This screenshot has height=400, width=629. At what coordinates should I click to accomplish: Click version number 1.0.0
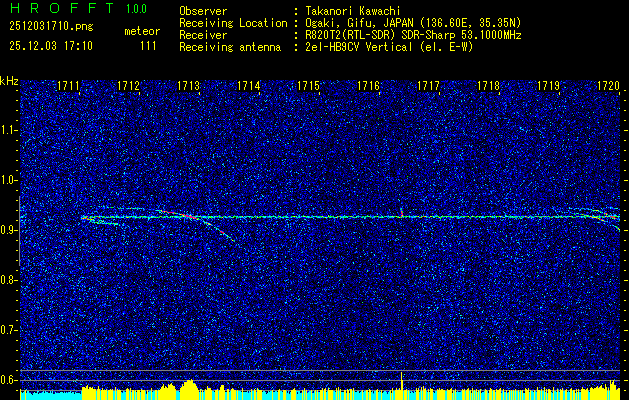(136, 9)
